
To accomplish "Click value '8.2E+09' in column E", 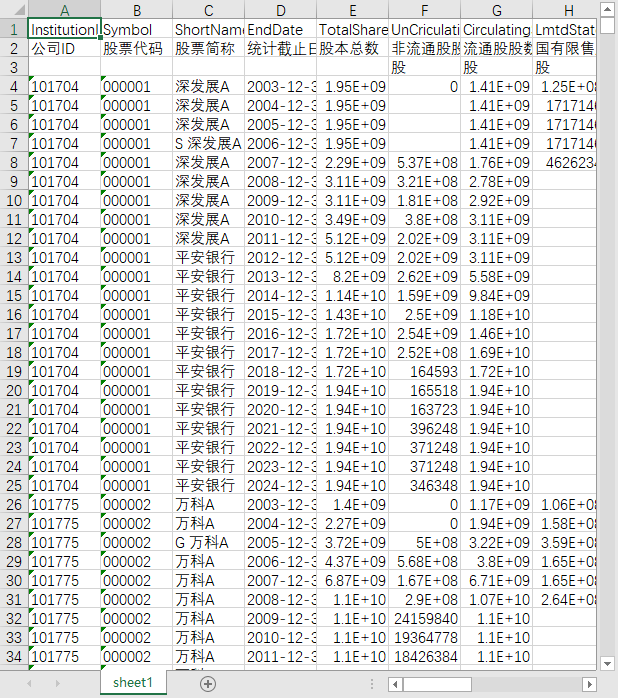I will tap(353, 276).
